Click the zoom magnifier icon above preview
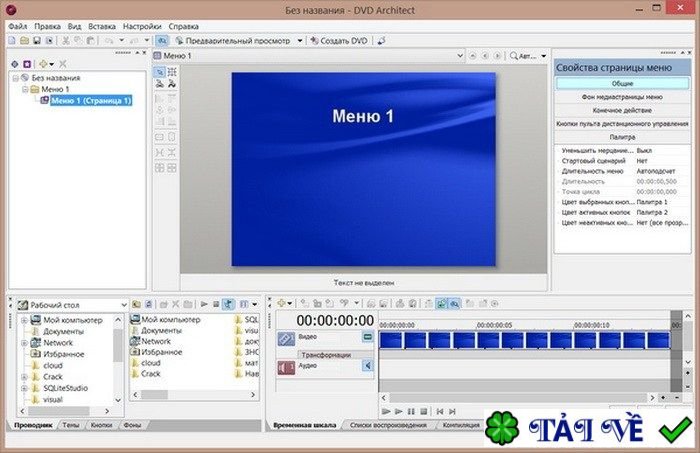The height and width of the screenshot is (453, 700). [514, 56]
